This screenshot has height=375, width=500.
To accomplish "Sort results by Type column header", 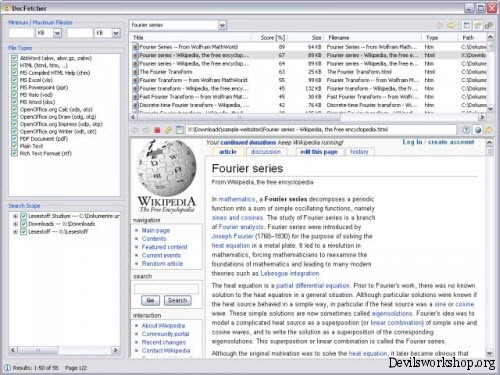I will click(x=439, y=38).
